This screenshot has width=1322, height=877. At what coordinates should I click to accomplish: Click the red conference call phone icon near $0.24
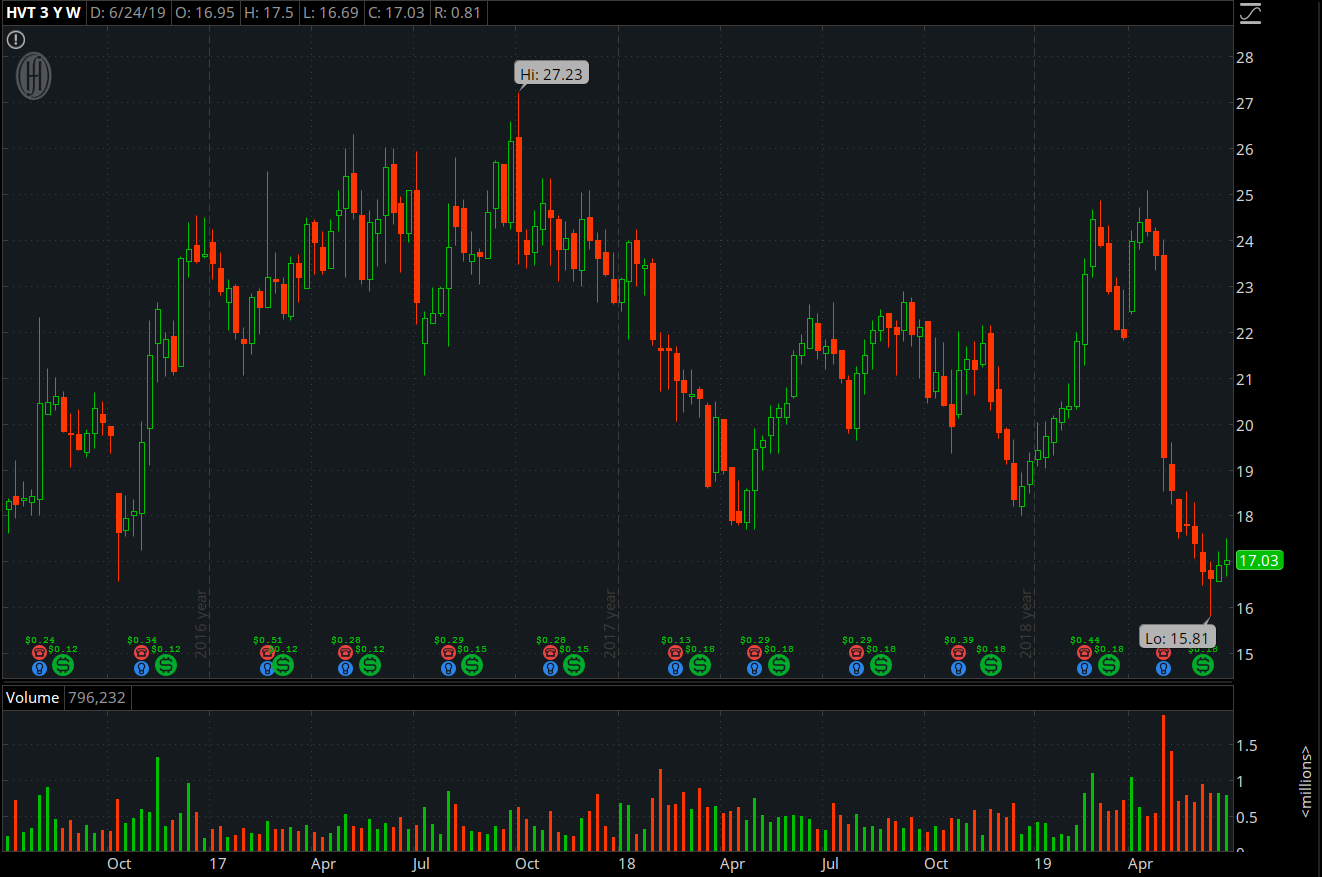coord(38,651)
